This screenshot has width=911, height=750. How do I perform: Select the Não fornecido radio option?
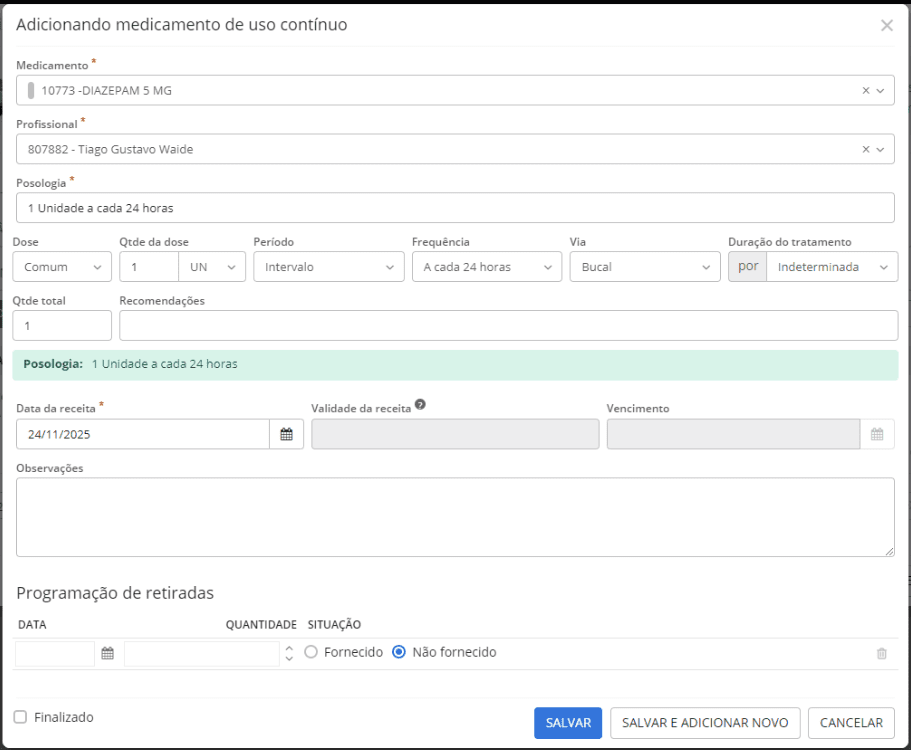(399, 652)
